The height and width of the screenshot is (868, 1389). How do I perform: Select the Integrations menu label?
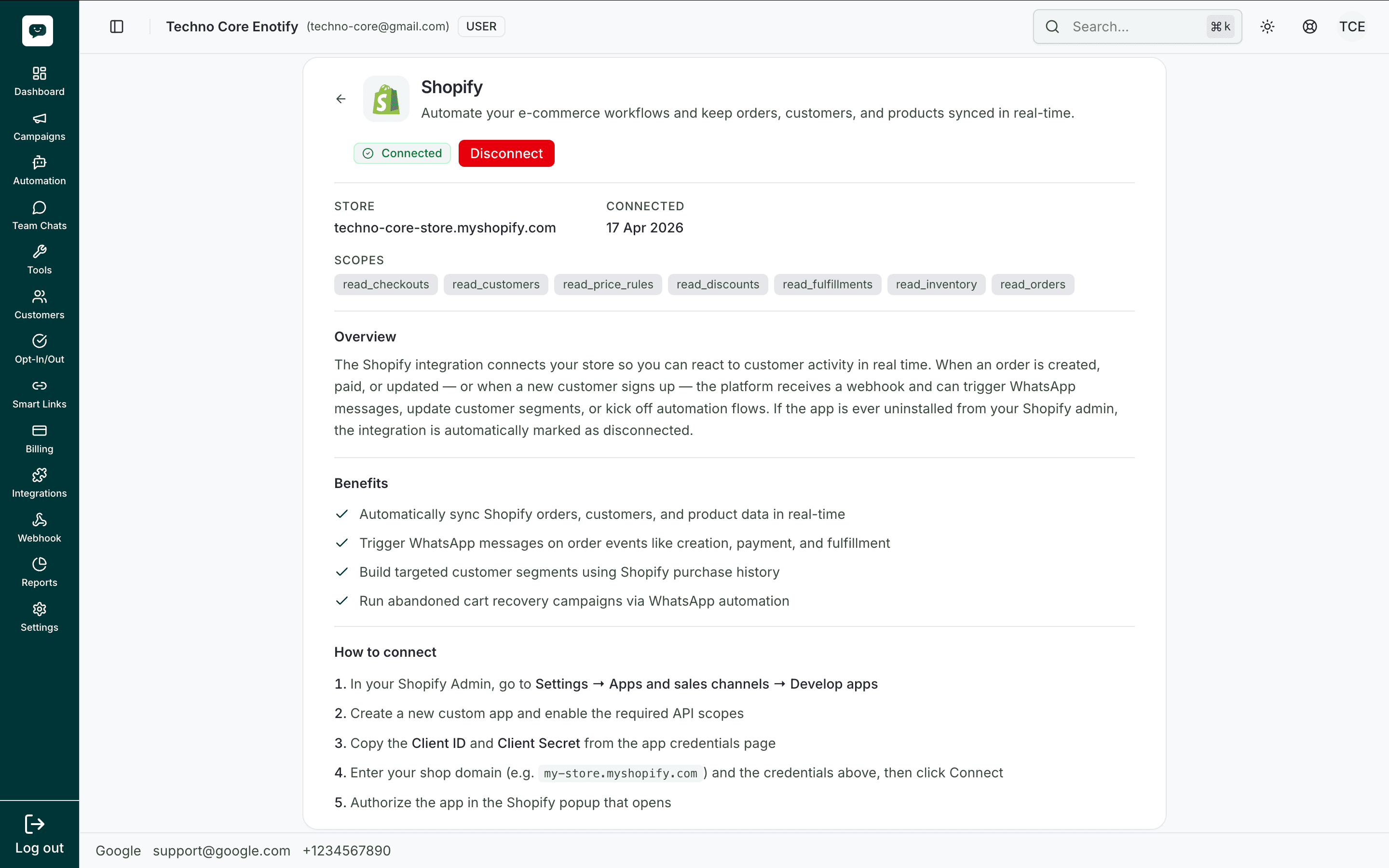click(39, 494)
